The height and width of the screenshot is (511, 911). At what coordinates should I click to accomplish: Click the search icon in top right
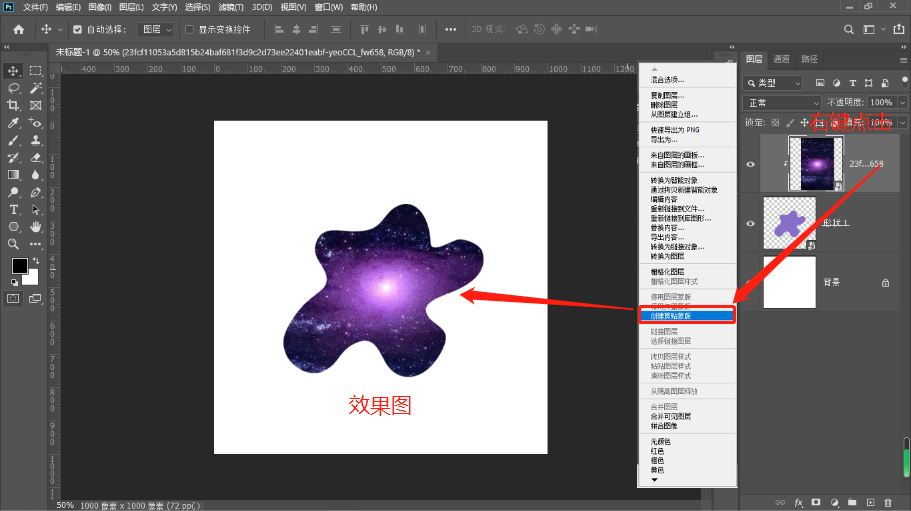pyautogui.click(x=849, y=30)
